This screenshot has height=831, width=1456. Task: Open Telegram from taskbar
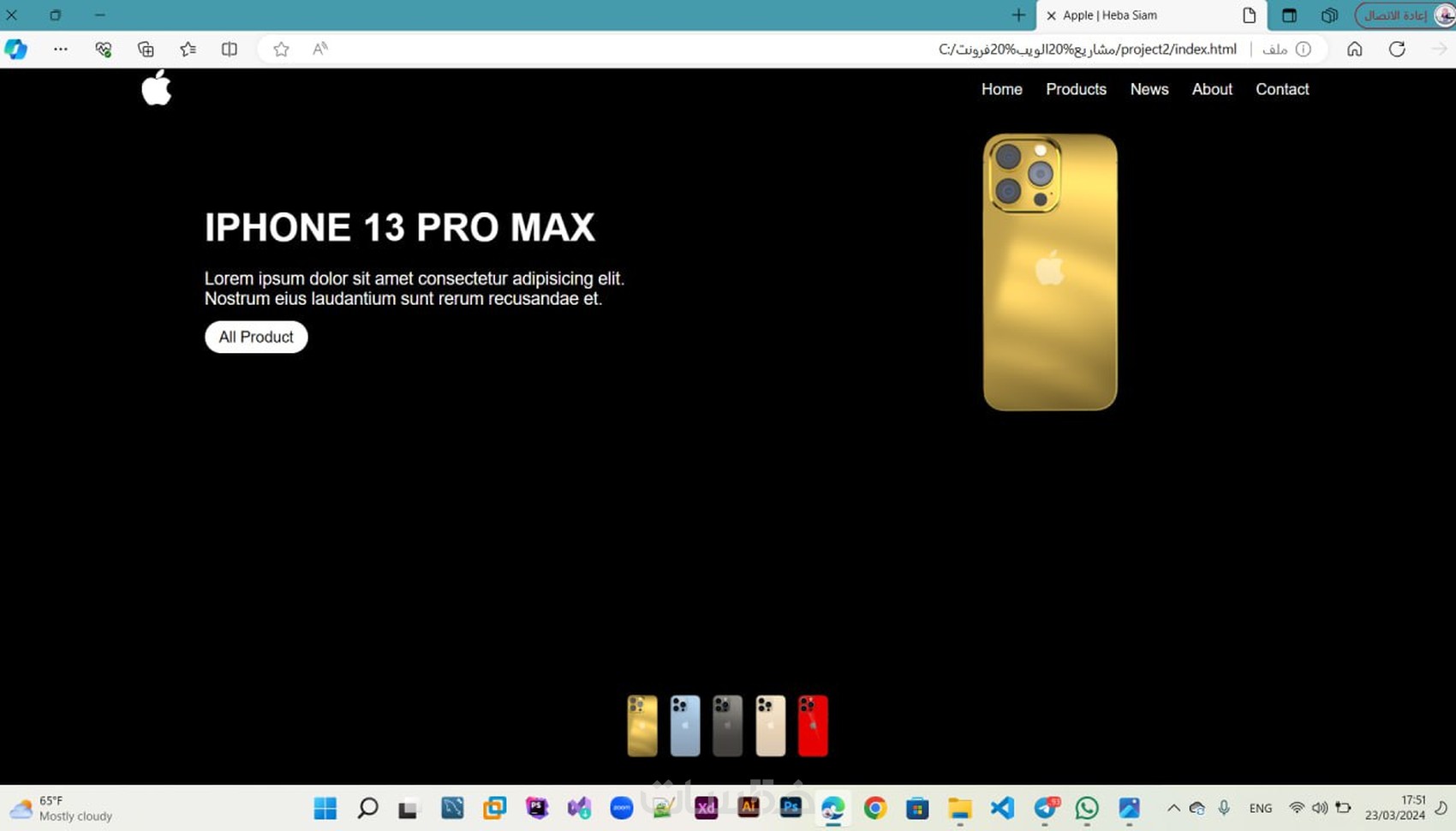pyautogui.click(x=1045, y=808)
